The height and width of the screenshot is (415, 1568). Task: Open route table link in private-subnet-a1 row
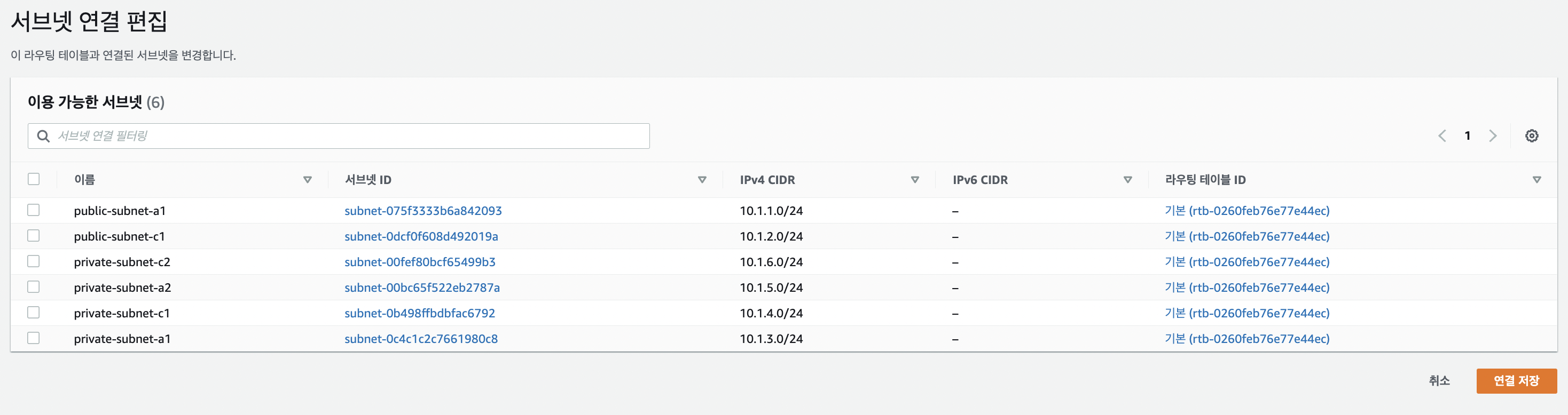click(x=1246, y=338)
